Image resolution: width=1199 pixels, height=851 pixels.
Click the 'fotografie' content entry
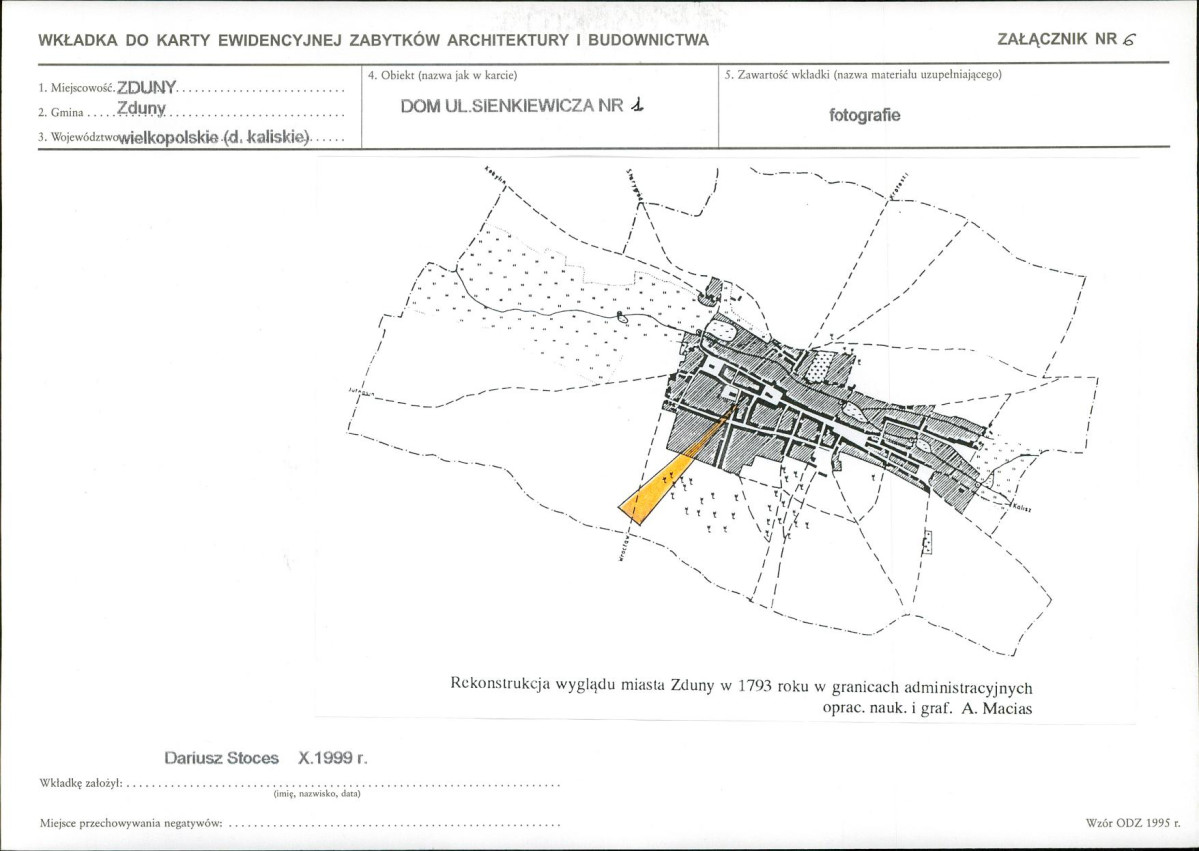(x=865, y=115)
